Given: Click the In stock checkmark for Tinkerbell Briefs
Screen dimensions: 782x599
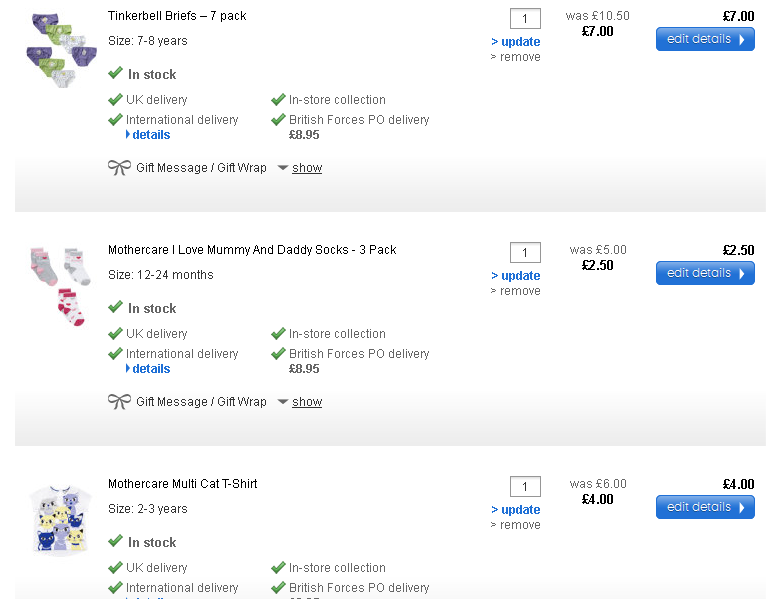Looking at the screenshot, I should 116,73.
